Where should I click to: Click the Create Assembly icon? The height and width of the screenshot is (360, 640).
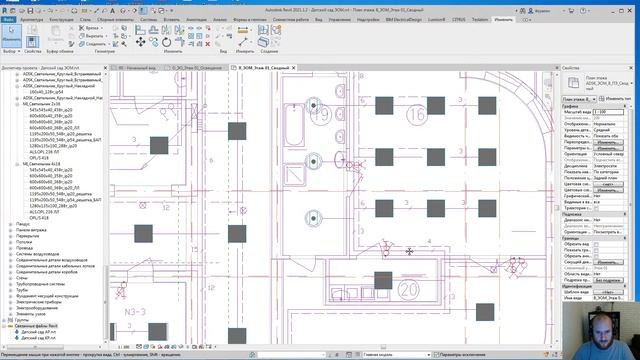coord(263,30)
